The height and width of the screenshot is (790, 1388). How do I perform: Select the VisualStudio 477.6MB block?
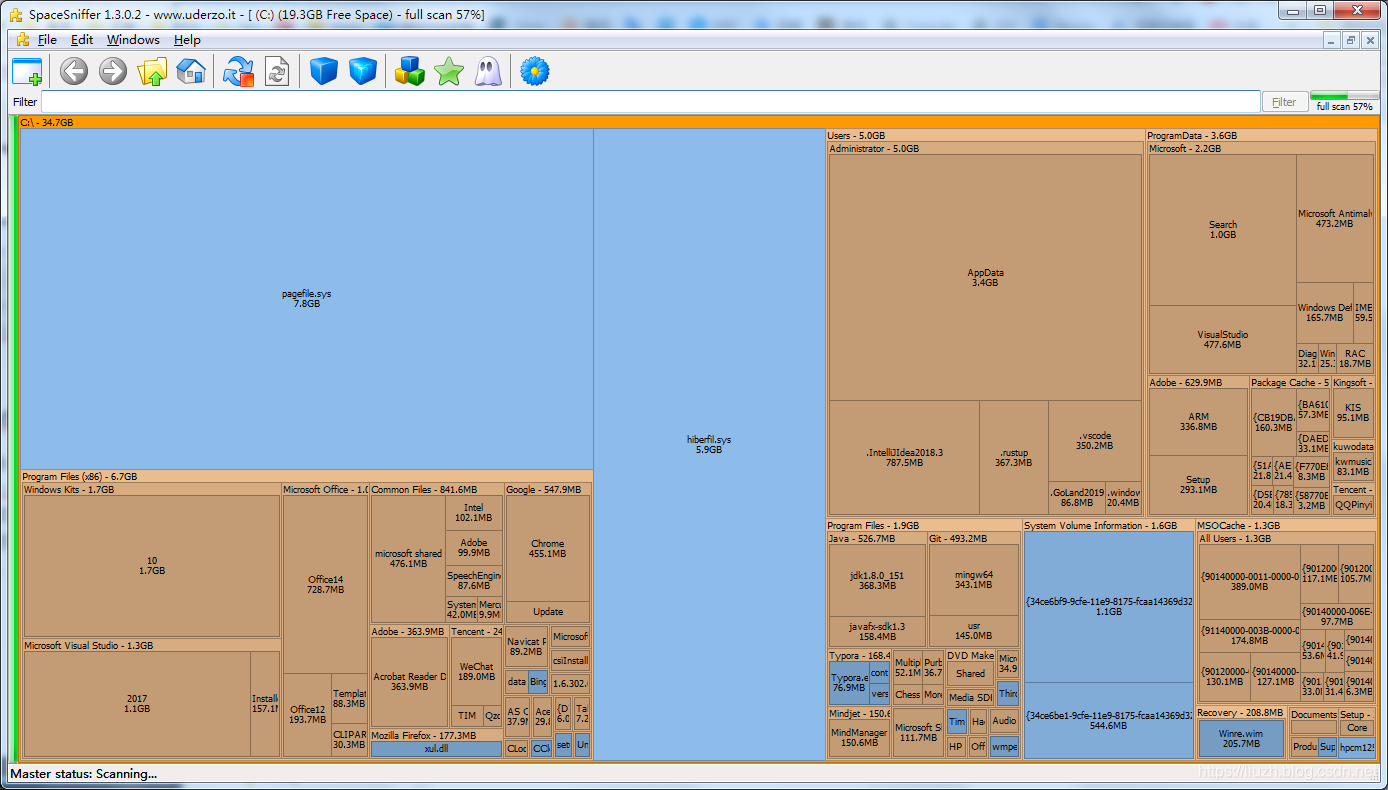tap(1222, 340)
